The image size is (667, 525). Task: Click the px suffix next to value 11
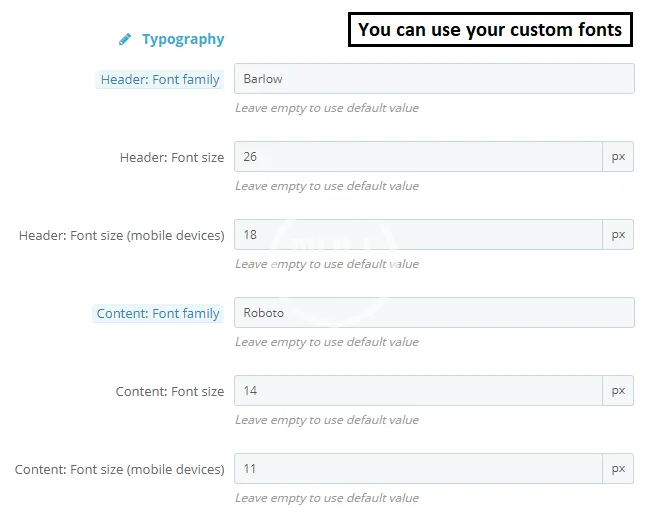coord(618,469)
